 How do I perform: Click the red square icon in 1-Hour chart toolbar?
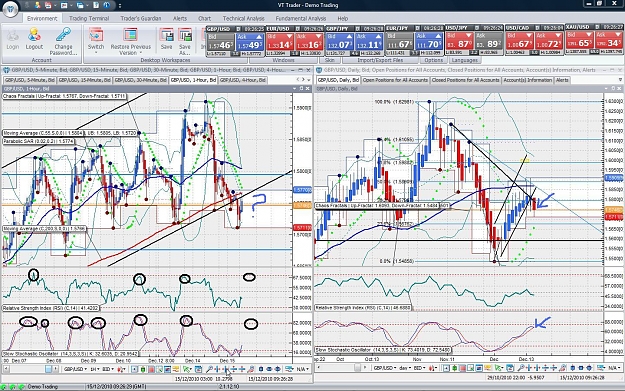[x=151, y=369]
